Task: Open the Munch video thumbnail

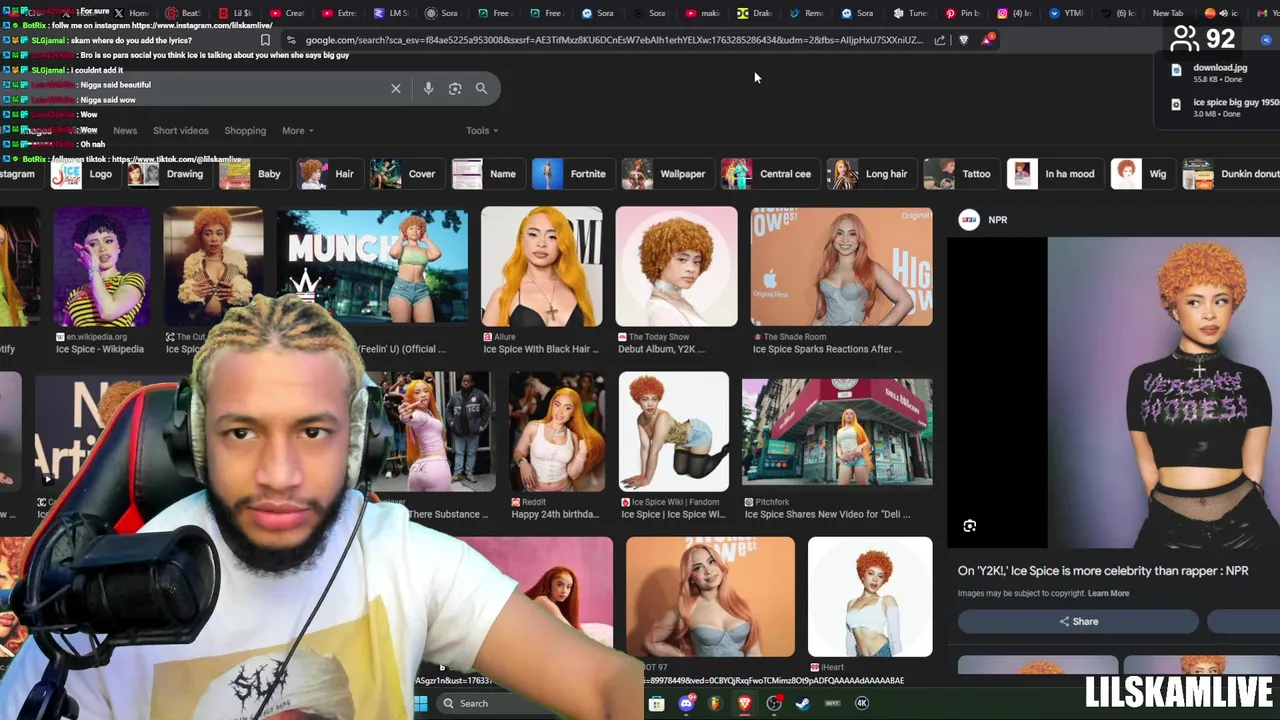Action: click(x=372, y=267)
